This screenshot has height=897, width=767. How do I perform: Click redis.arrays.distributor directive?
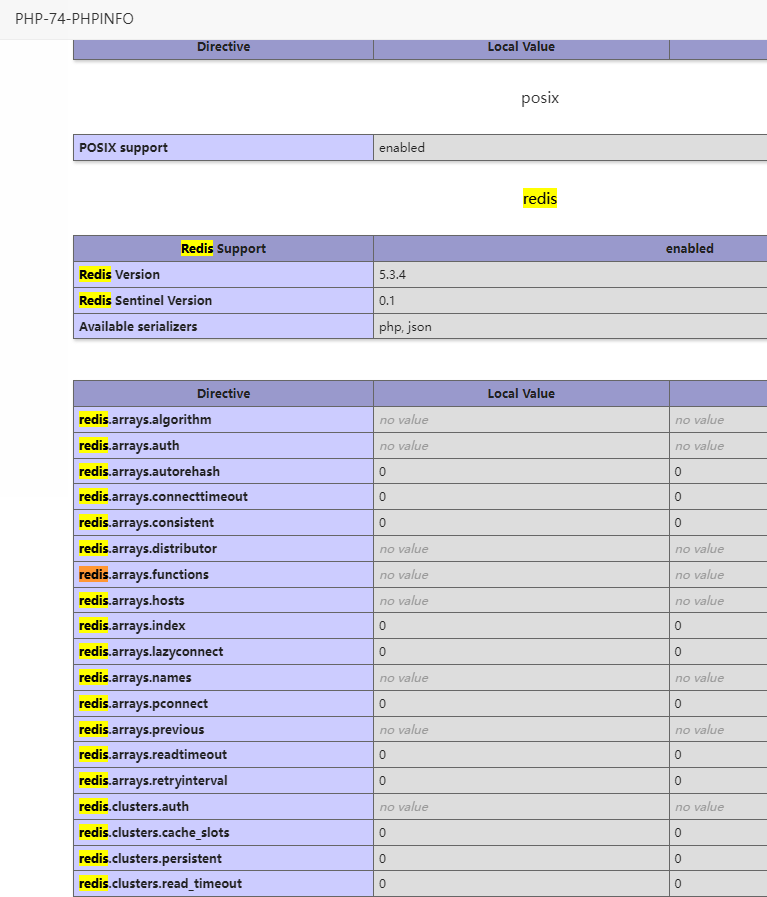pyautogui.click(x=148, y=549)
